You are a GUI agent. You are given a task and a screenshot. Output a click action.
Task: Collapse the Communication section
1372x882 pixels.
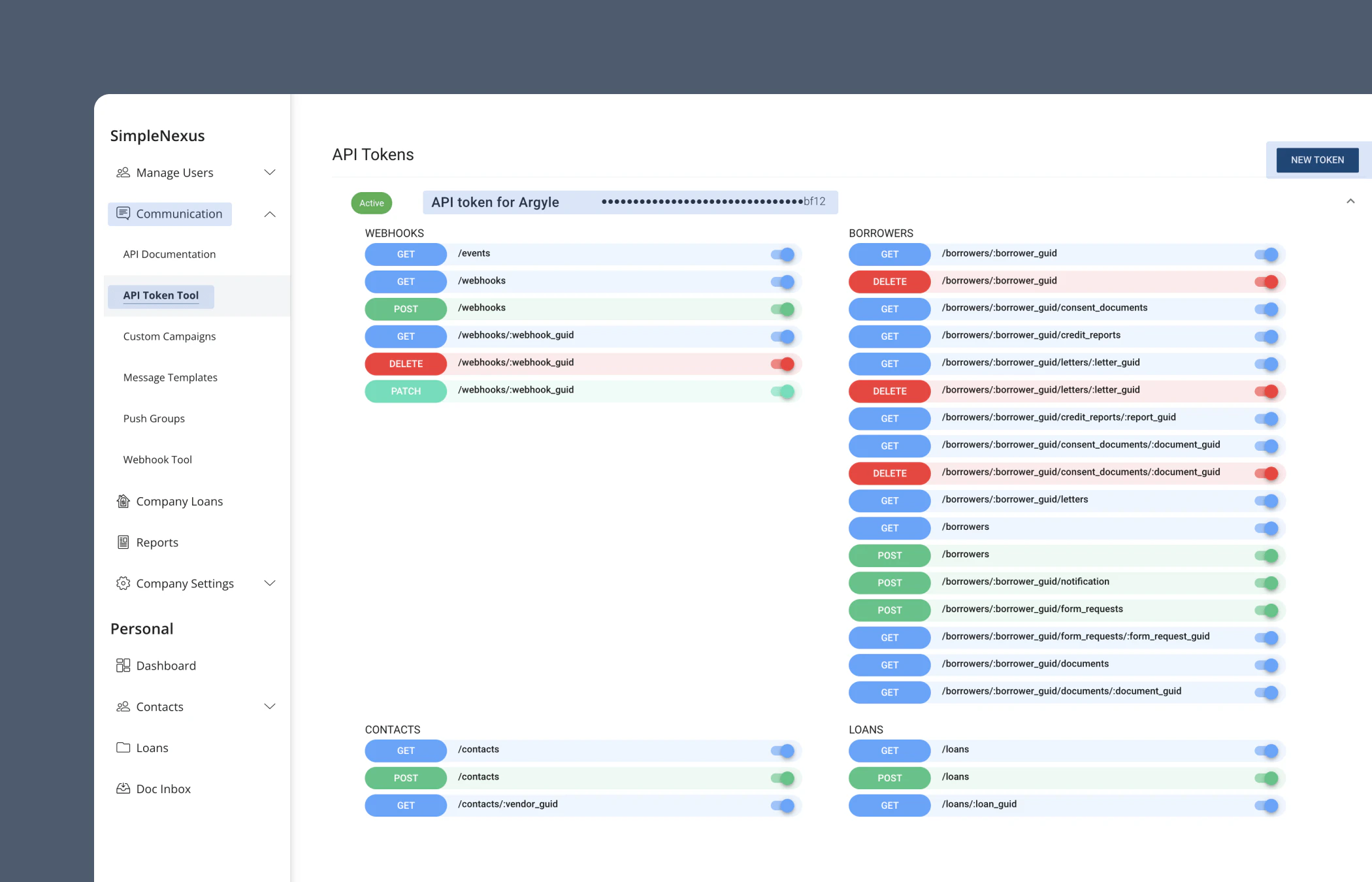coord(269,214)
